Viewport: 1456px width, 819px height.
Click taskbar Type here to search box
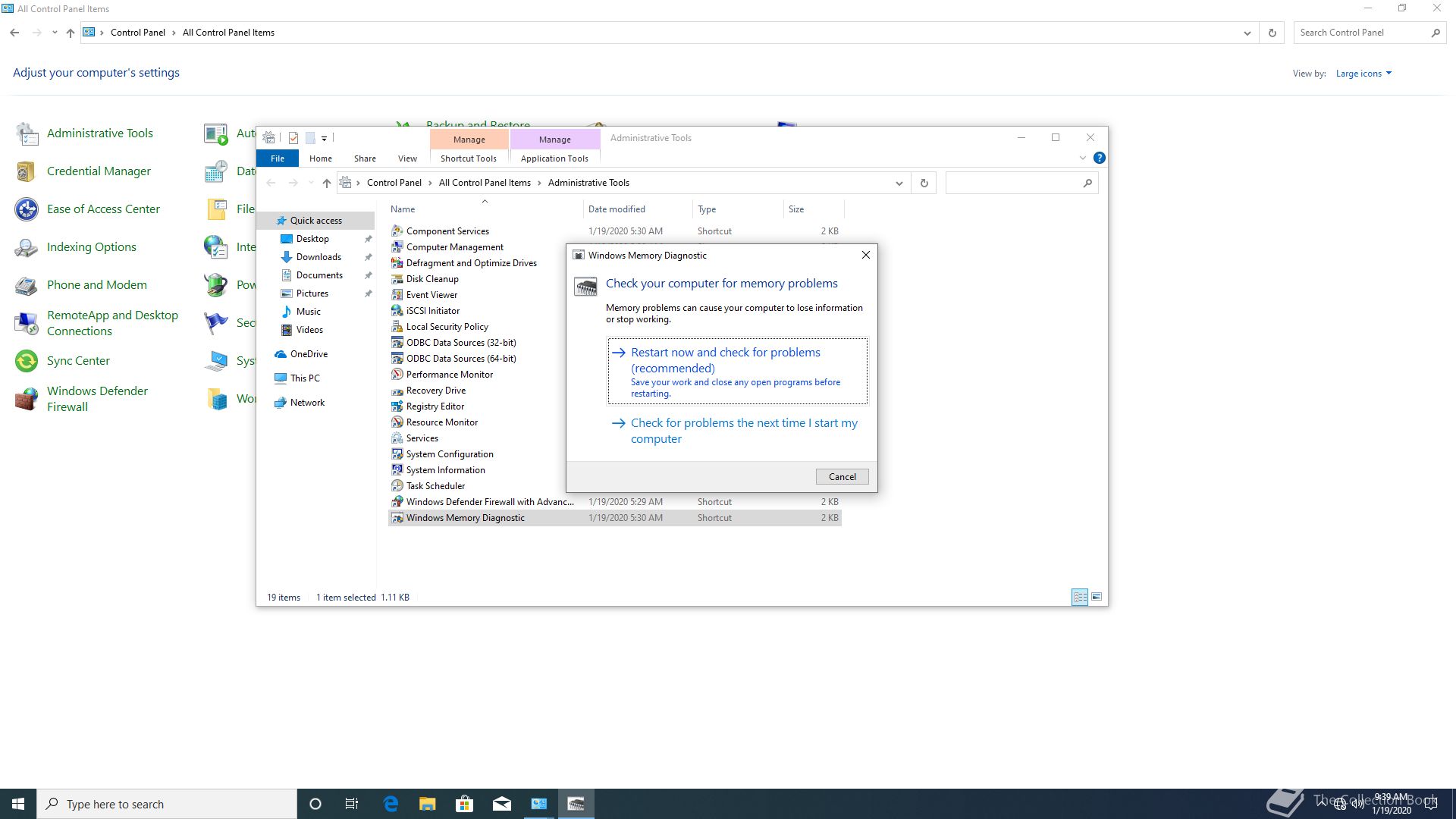pyautogui.click(x=167, y=804)
